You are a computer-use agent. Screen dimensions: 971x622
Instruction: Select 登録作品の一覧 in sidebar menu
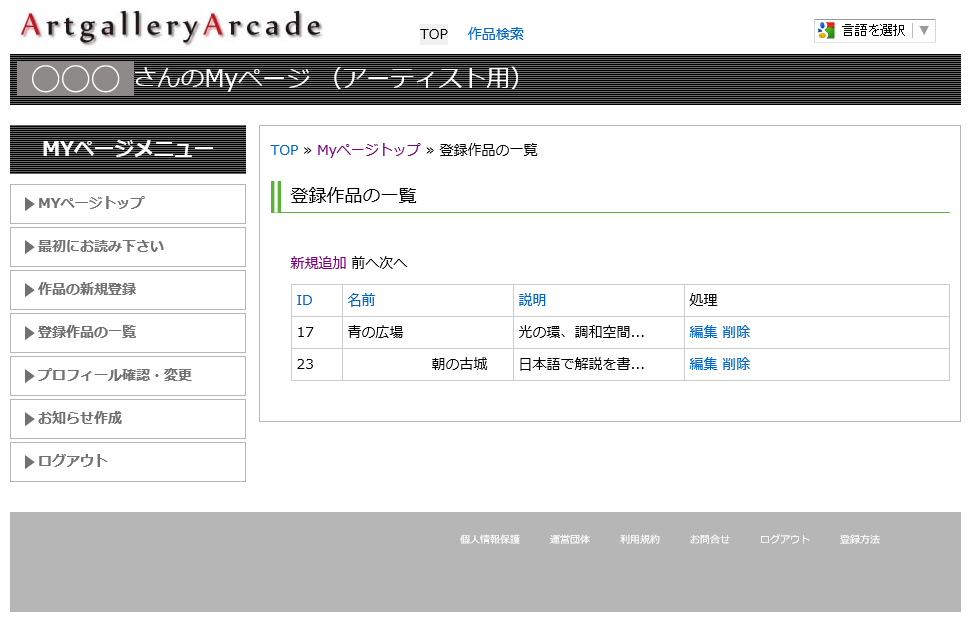(128, 332)
